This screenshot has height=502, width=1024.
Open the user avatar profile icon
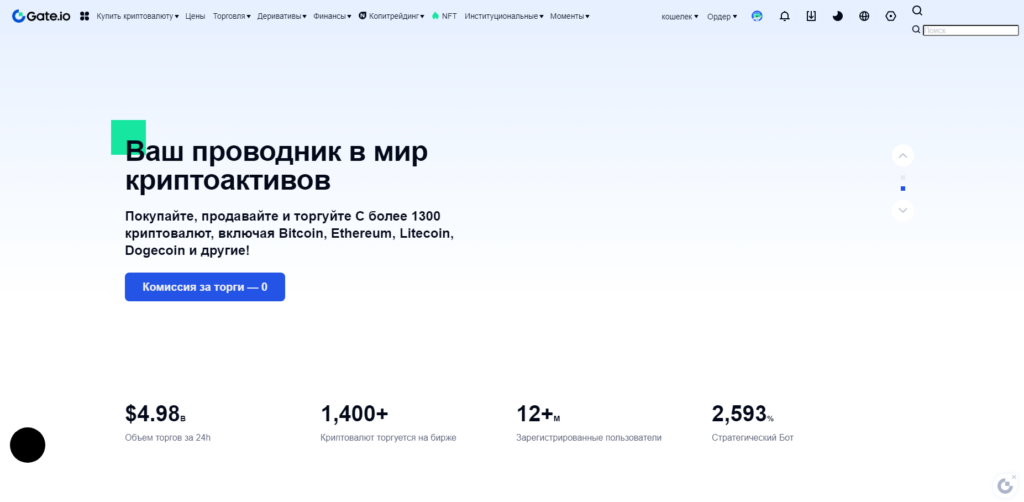pos(757,16)
